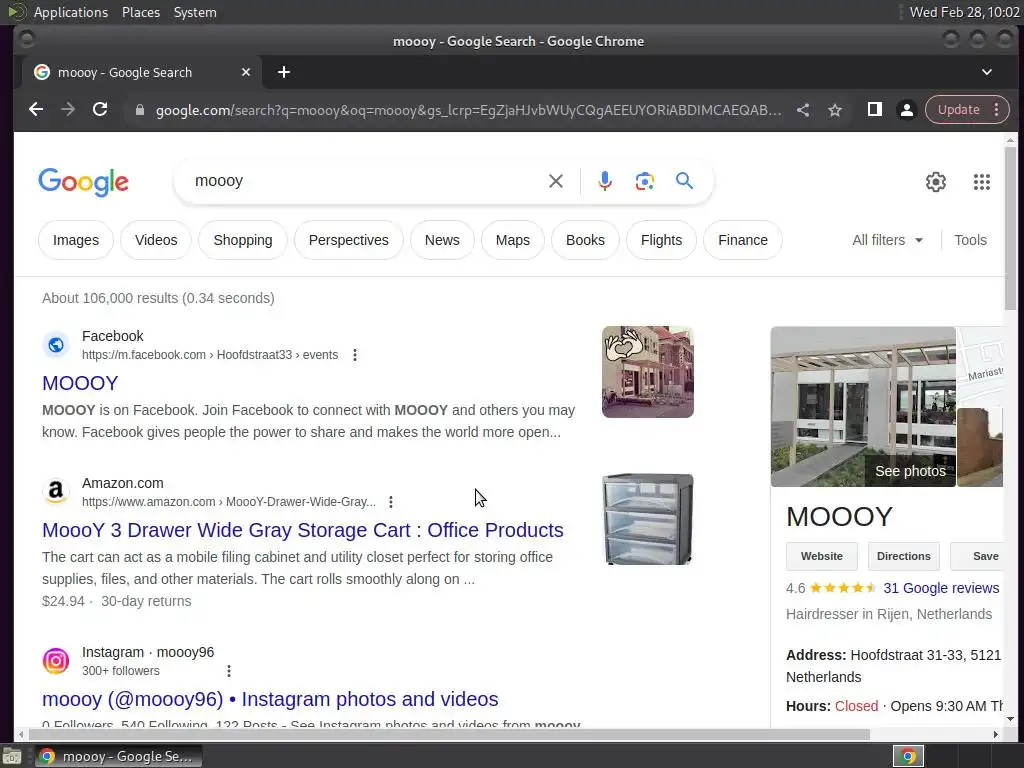Select the Perspectives filter

[349, 240]
